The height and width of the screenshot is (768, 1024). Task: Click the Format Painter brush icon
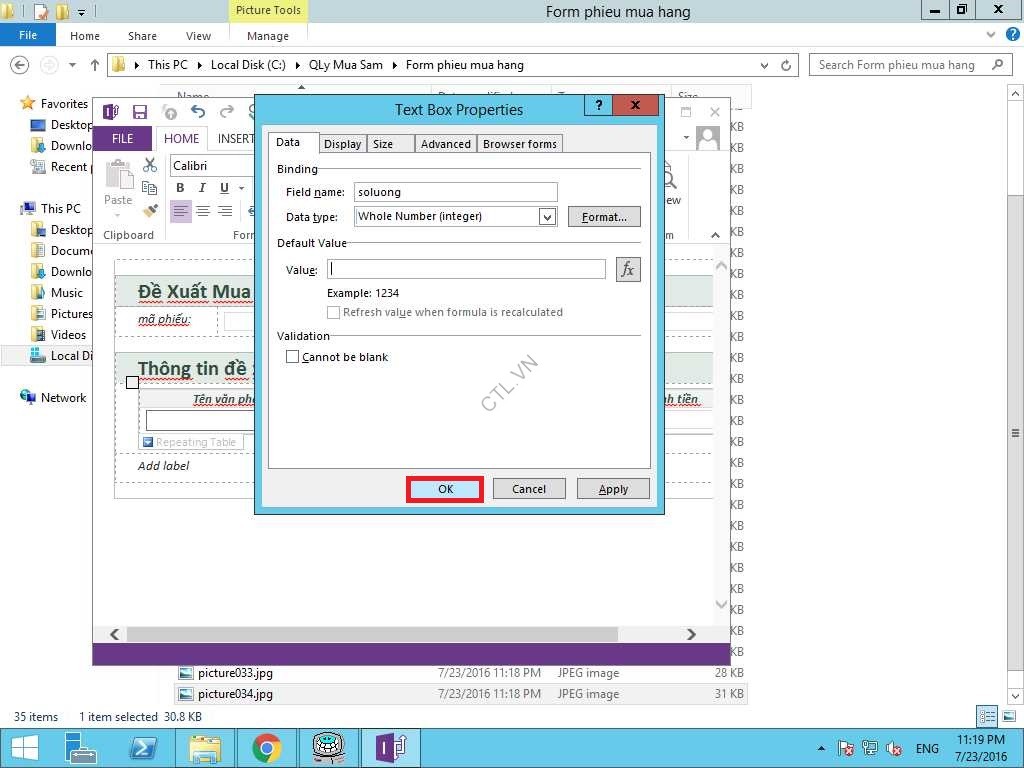point(150,211)
